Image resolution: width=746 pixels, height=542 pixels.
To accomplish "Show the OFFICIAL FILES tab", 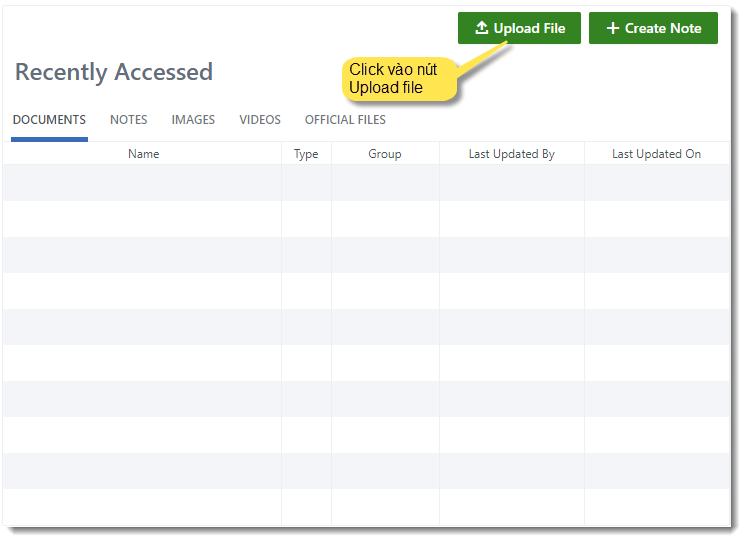I will click(x=345, y=120).
